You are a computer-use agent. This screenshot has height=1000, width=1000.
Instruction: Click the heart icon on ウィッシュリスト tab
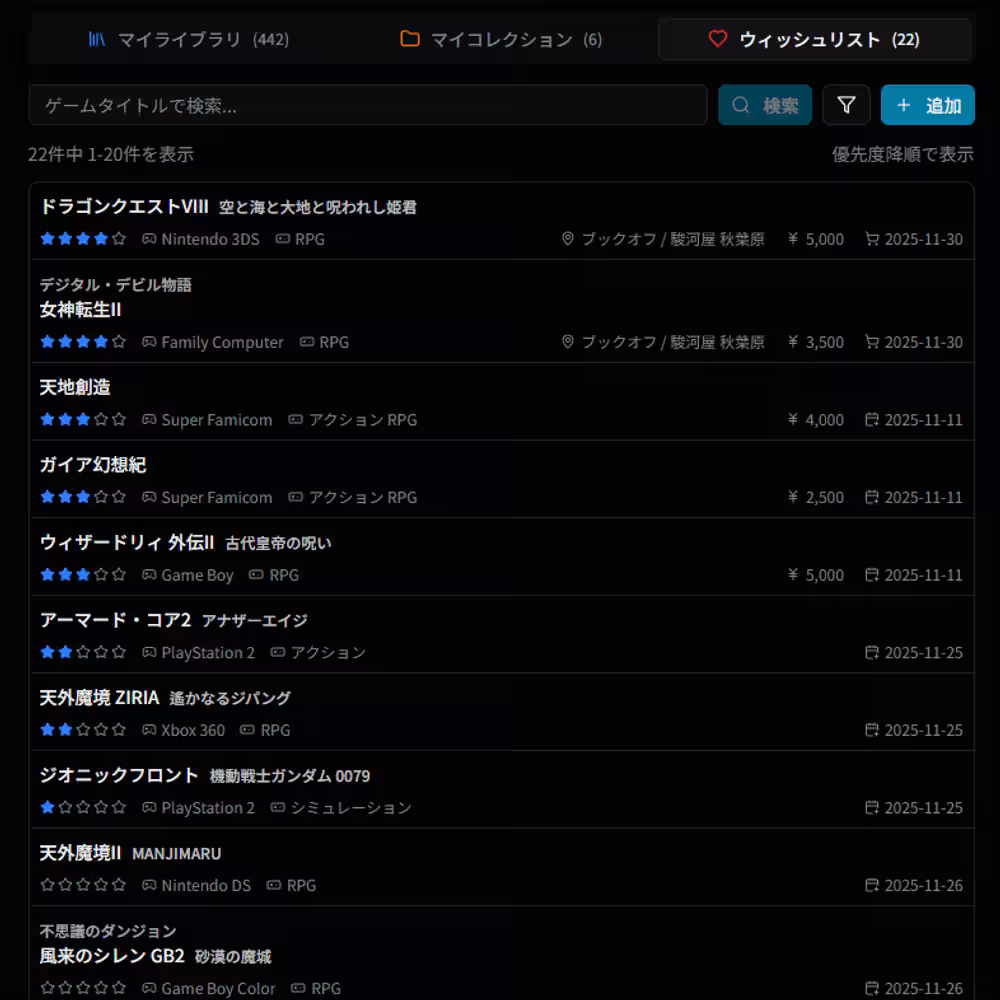tap(717, 41)
